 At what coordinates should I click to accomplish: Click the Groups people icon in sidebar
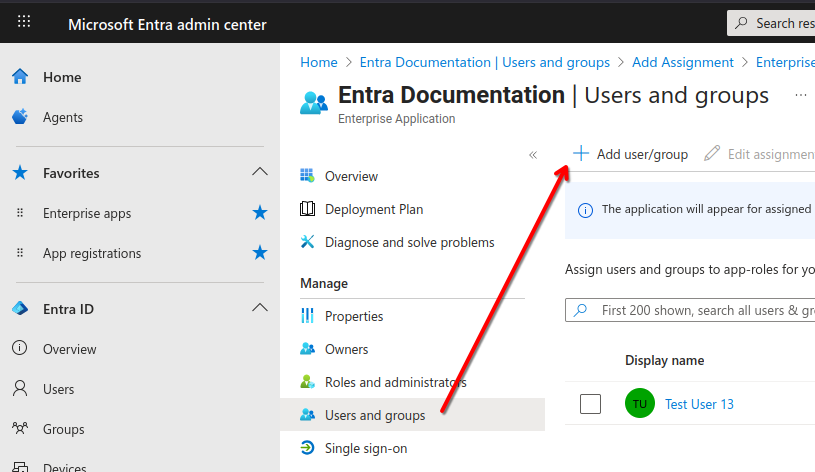(x=20, y=428)
